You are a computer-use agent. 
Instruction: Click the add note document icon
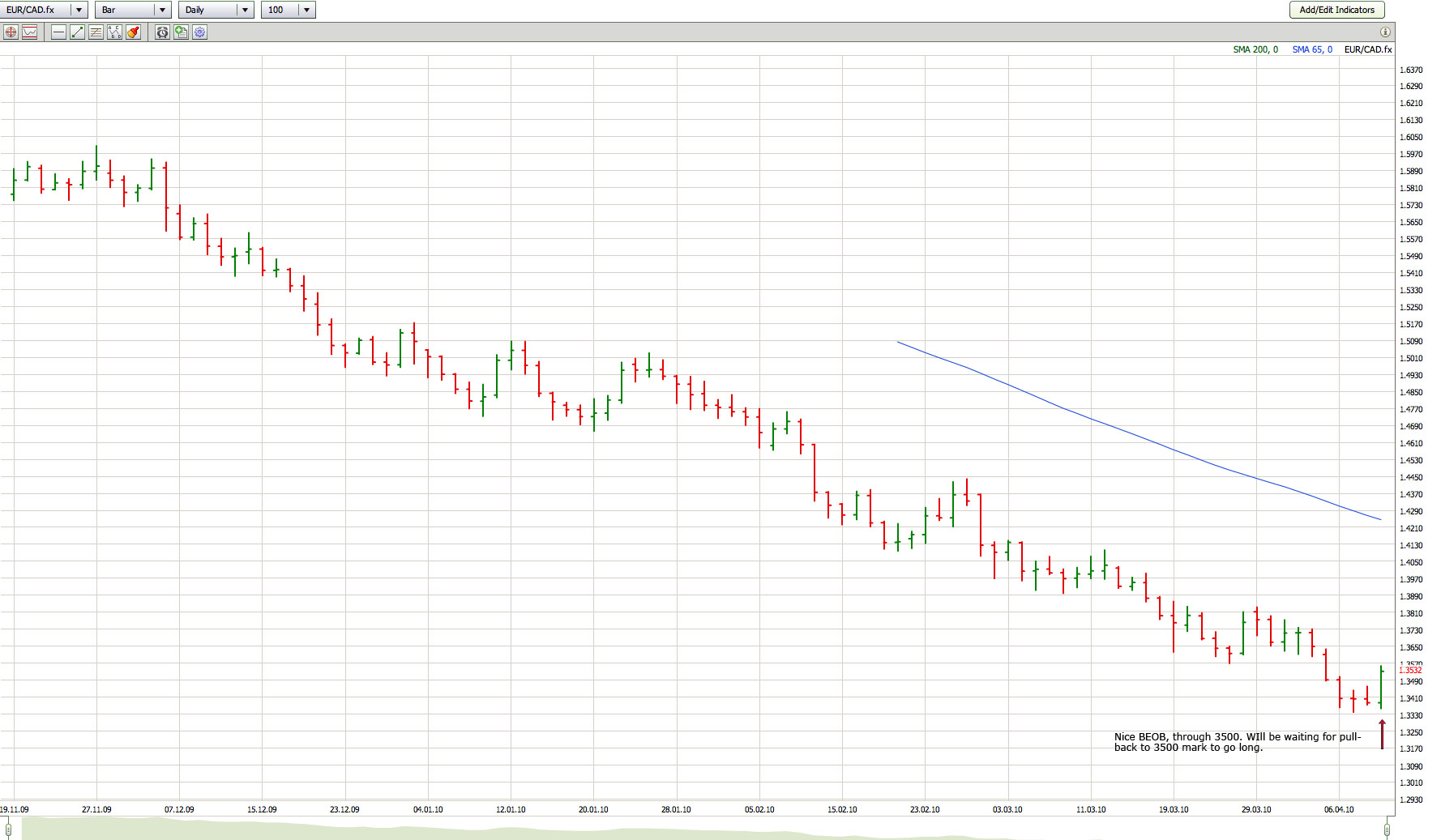181,32
